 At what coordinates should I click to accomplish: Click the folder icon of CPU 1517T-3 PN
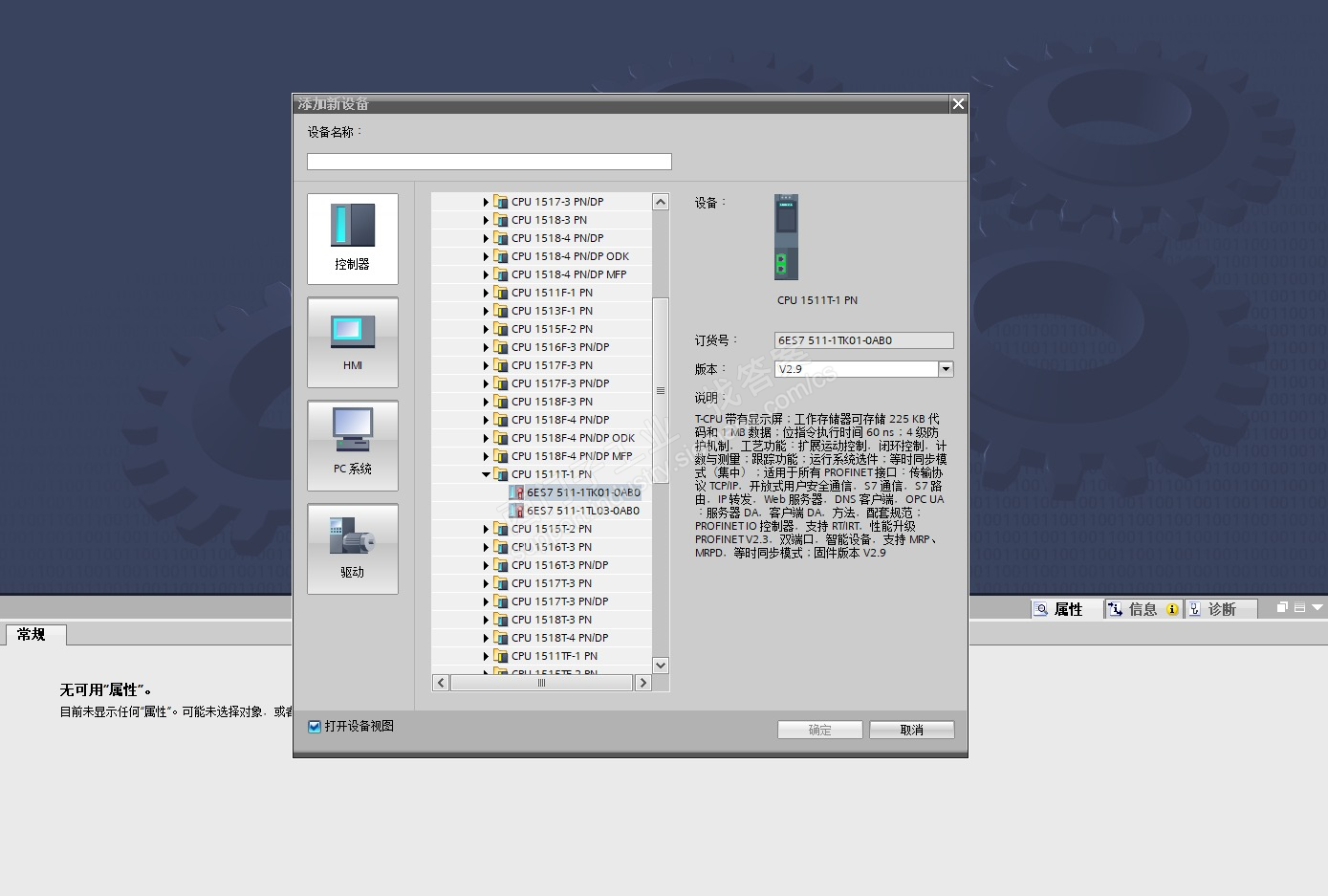pyautogui.click(x=501, y=583)
